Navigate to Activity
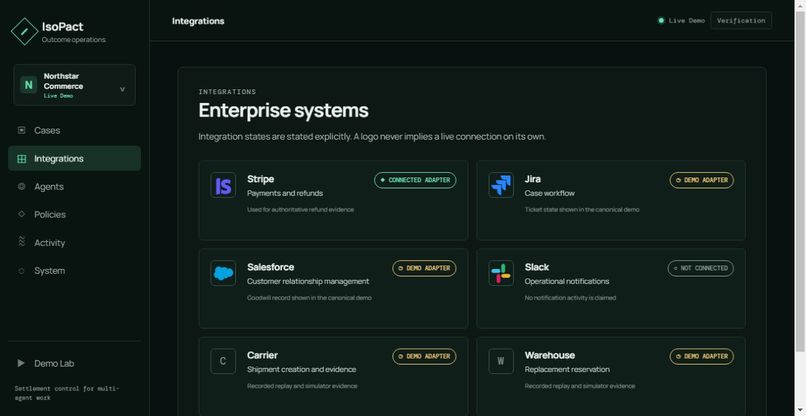 click(x=75, y=243)
